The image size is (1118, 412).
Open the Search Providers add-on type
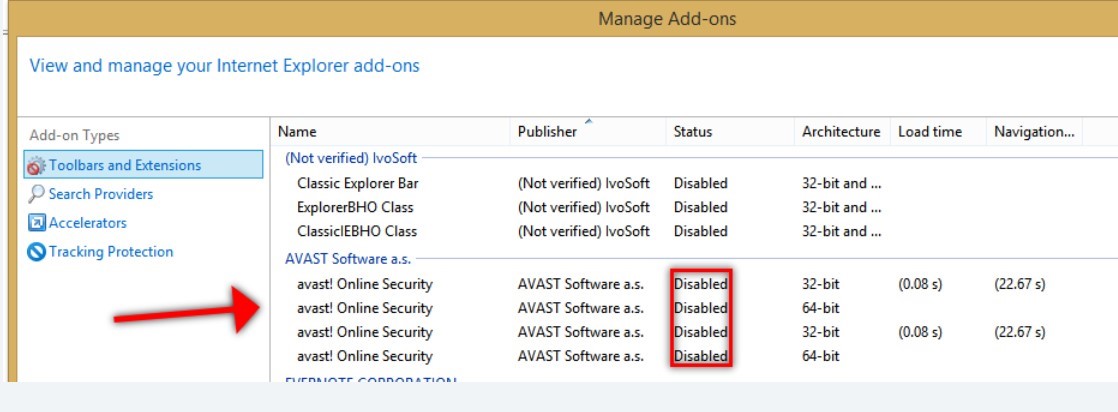click(x=100, y=194)
